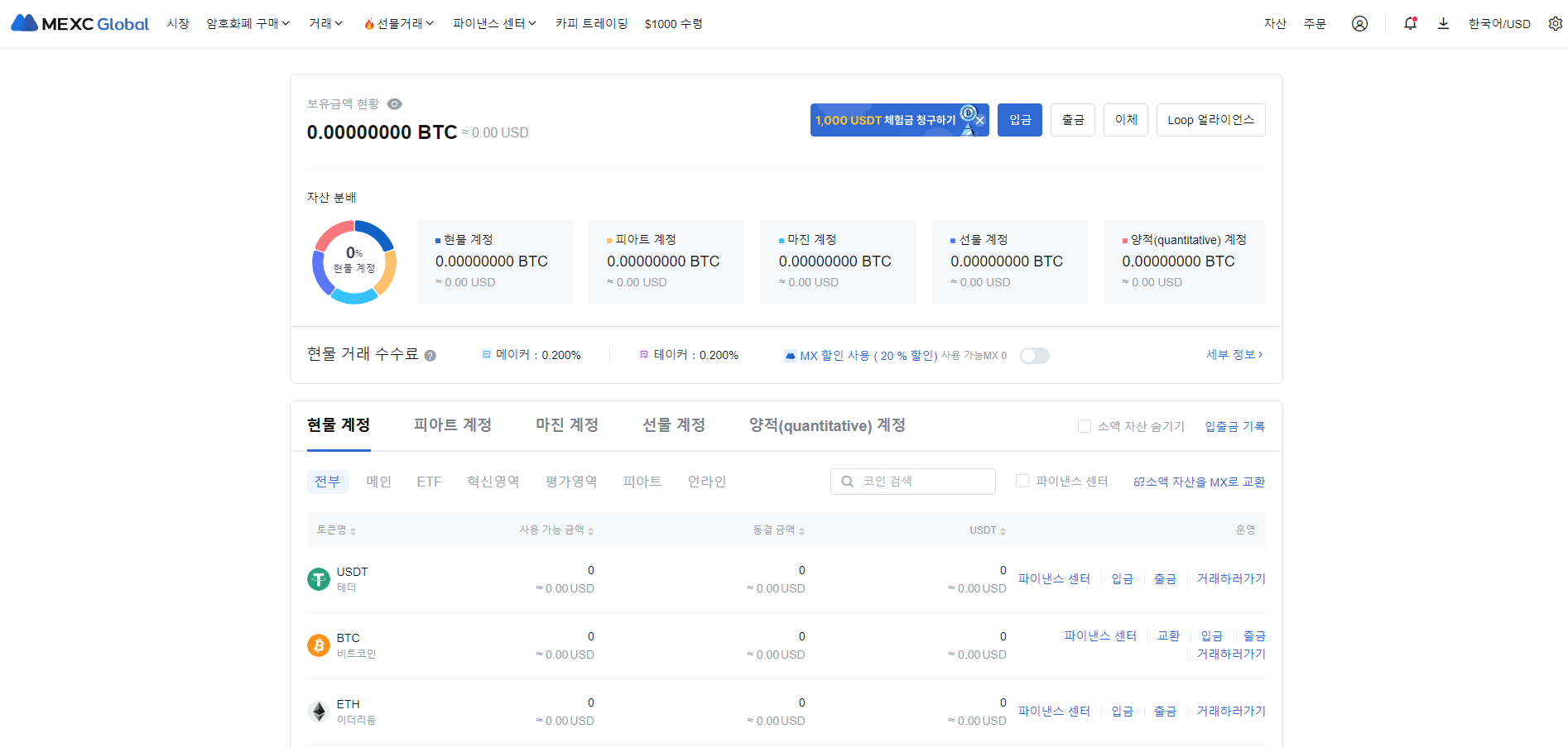Open the user profile icon
This screenshot has width=1568, height=748.
pos(1359,23)
